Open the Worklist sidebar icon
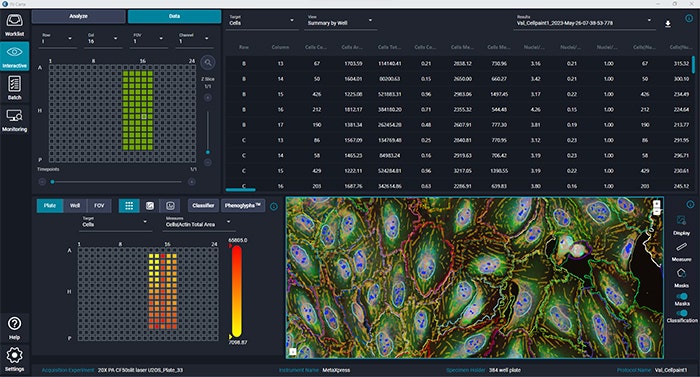The height and width of the screenshot is (377, 700). [x=14, y=25]
